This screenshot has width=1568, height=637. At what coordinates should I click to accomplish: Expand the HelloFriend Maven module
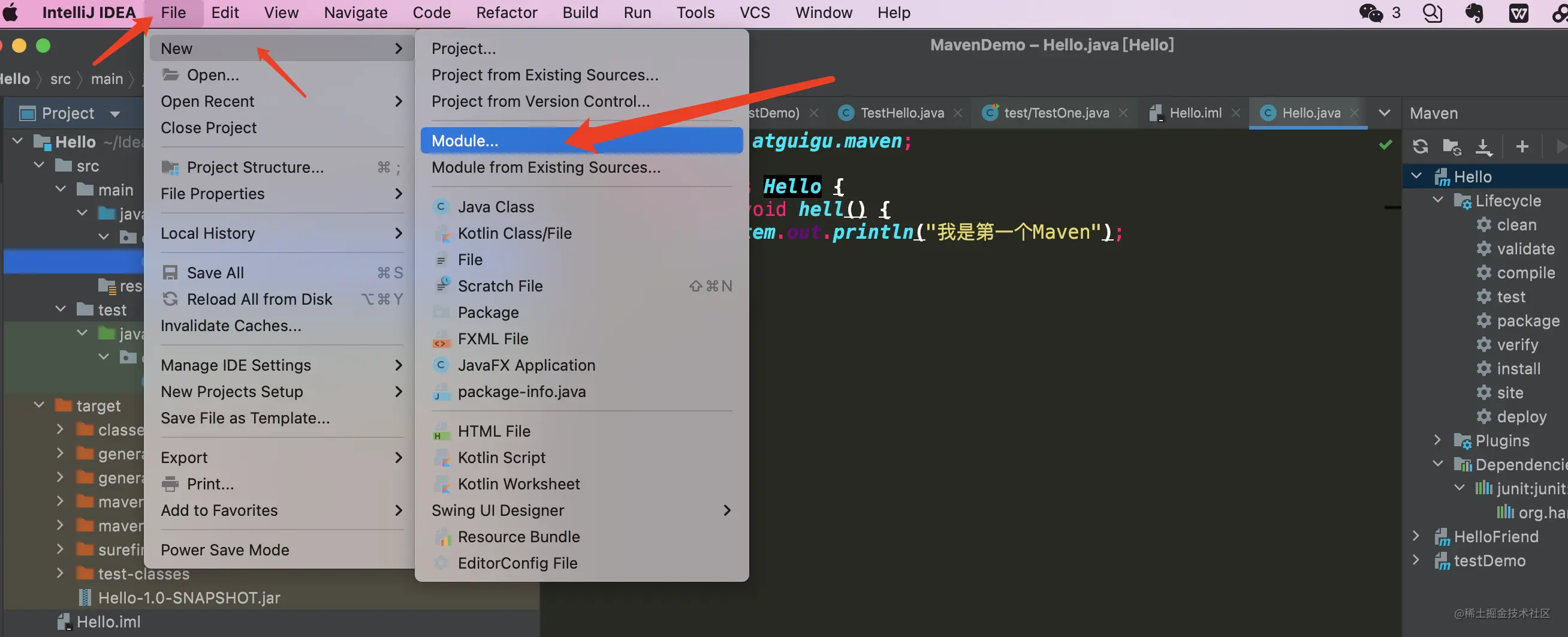click(1416, 536)
